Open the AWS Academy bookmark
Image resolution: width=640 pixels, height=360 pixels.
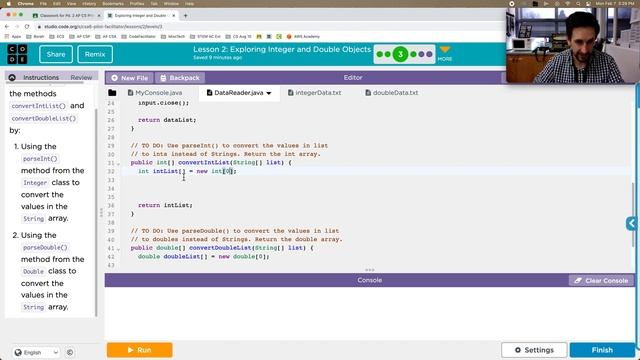[303, 36]
